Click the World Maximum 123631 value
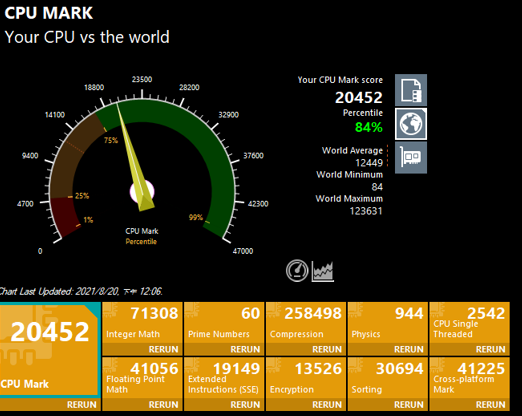 (366, 211)
